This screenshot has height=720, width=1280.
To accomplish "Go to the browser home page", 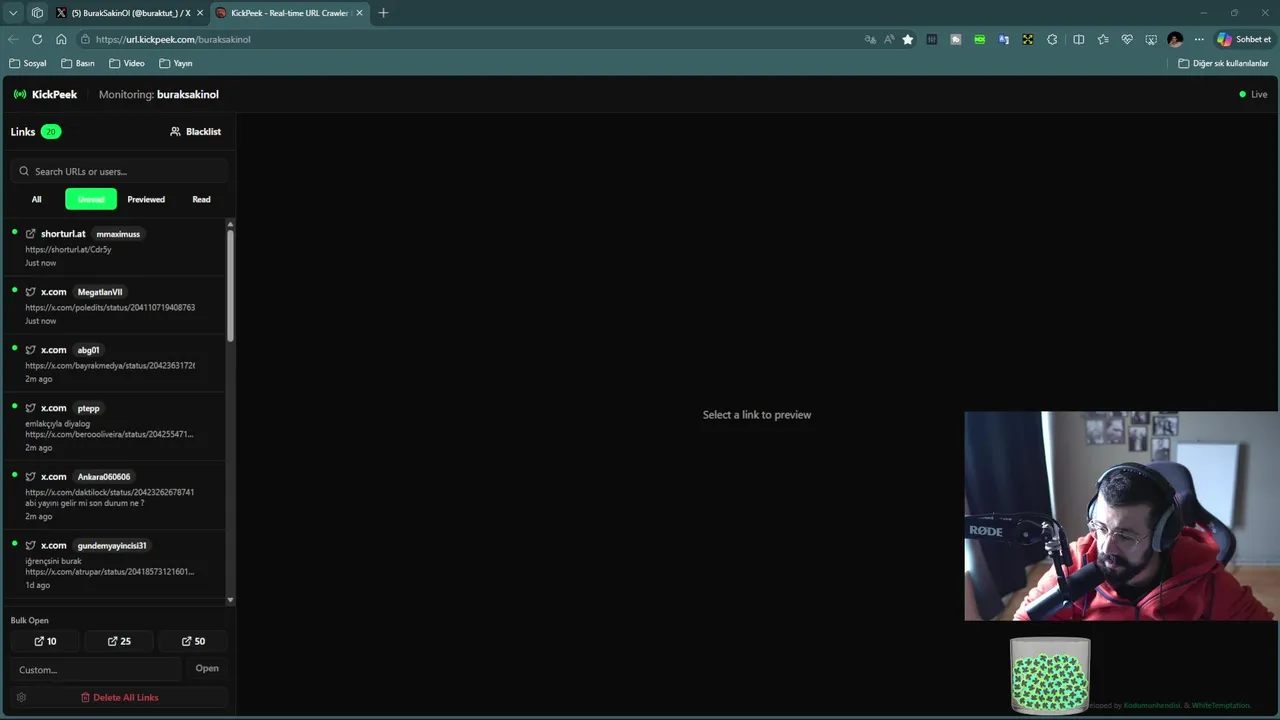I will [x=61, y=39].
